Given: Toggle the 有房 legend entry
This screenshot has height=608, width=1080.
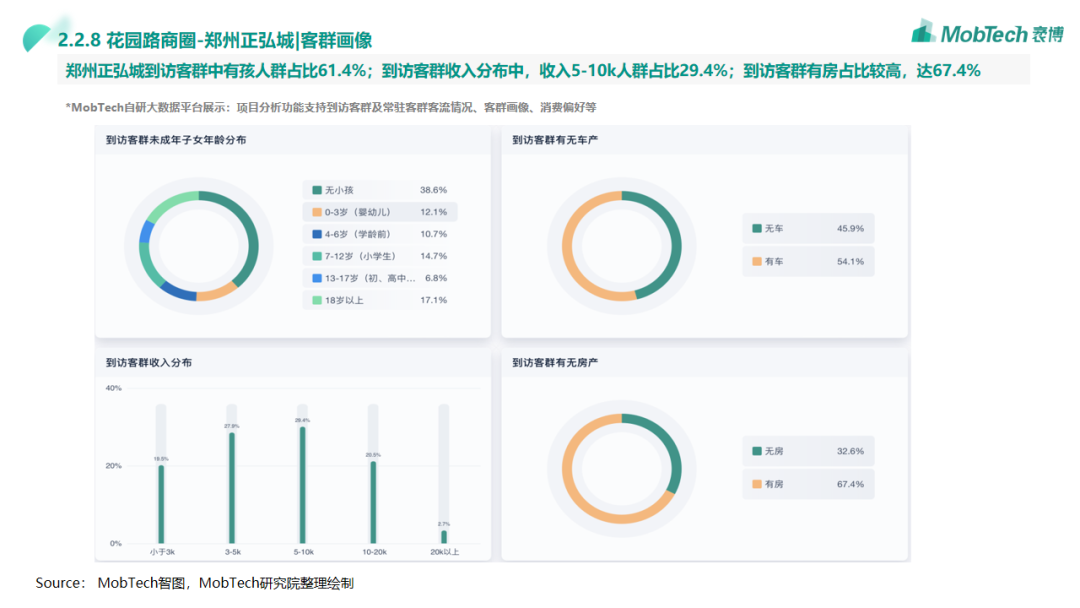Looking at the screenshot, I should (807, 484).
